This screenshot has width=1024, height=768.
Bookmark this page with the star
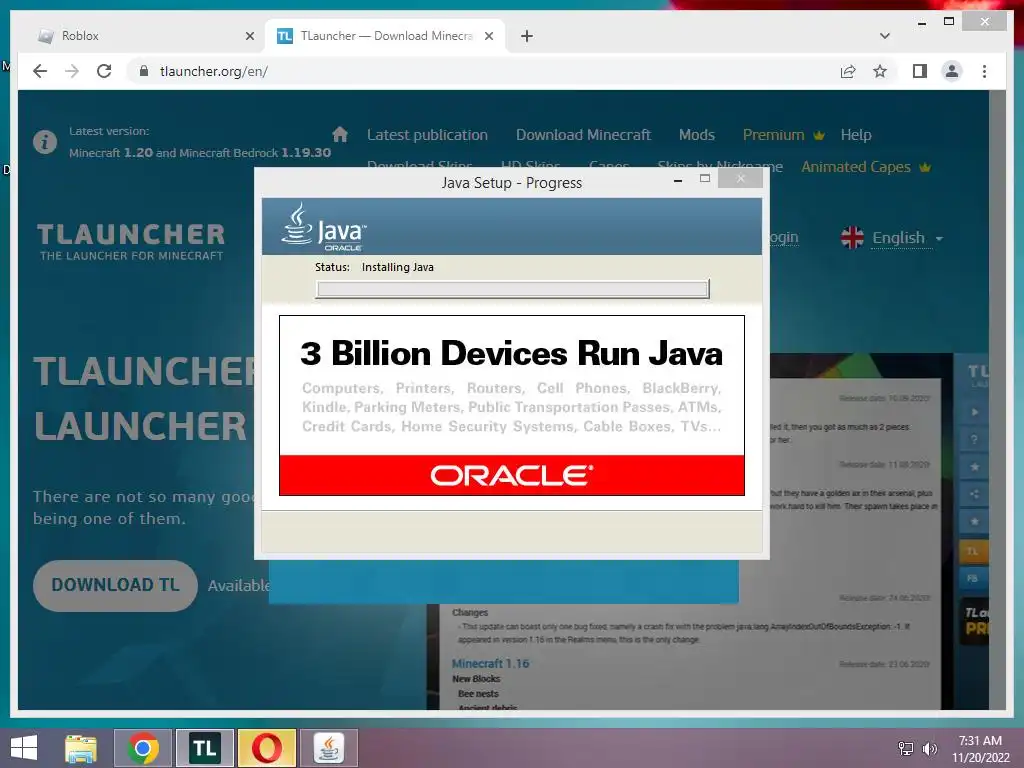click(x=880, y=71)
